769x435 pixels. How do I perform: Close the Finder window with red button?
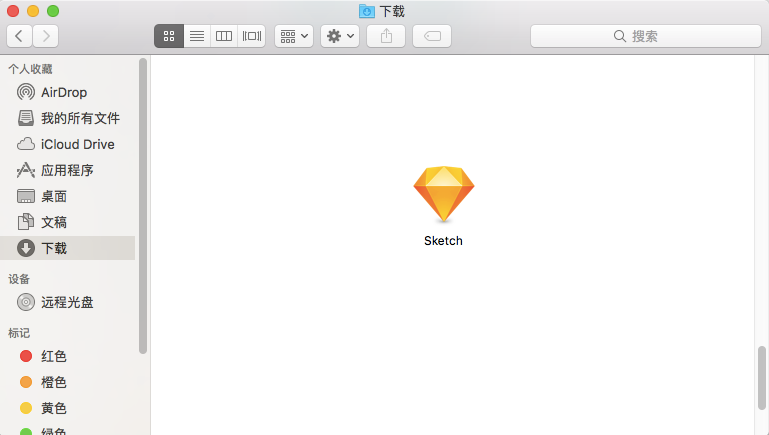[13, 11]
